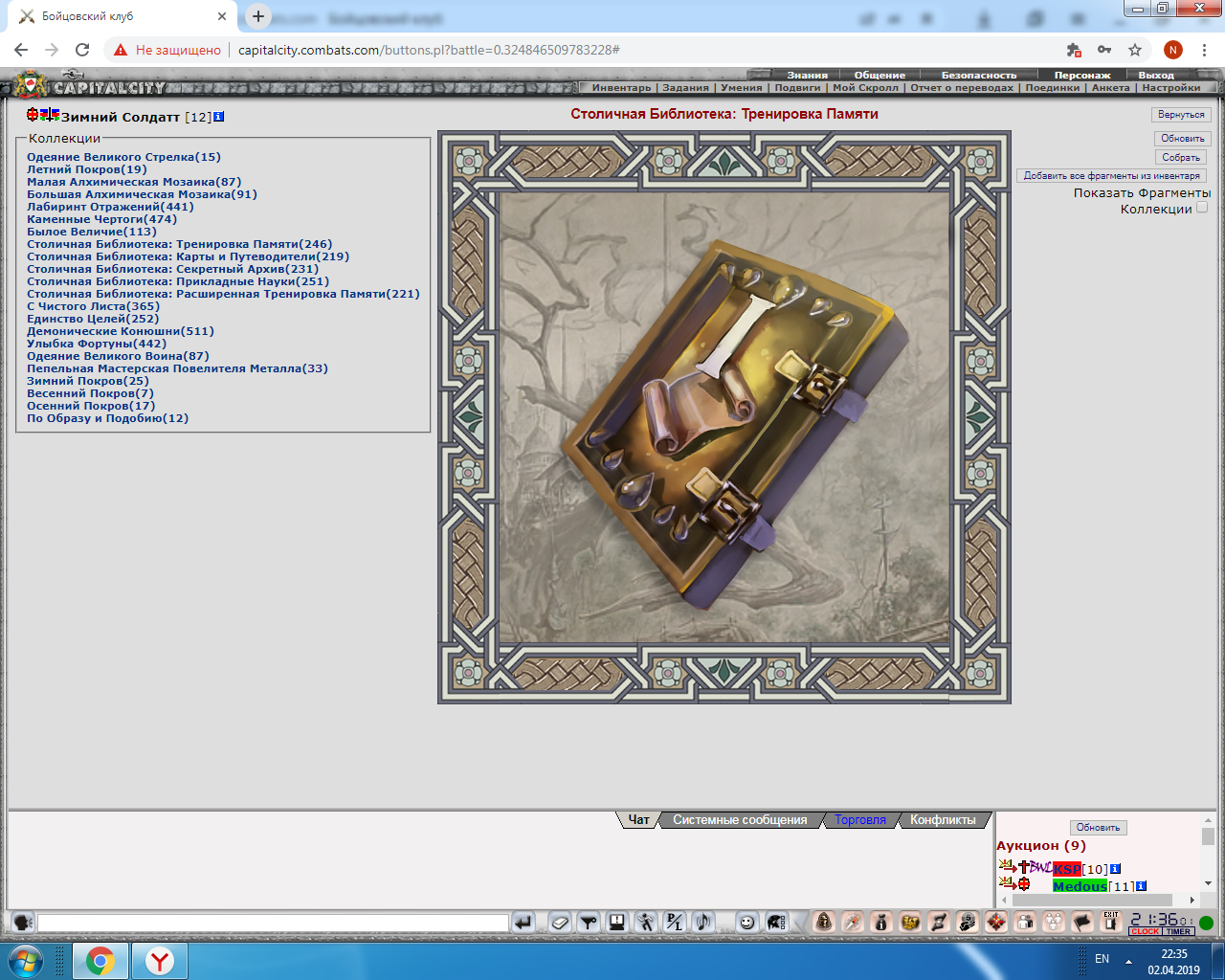Click the green status circle indicator
Image resolution: width=1225 pixels, height=980 pixels.
[x=1207, y=924]
